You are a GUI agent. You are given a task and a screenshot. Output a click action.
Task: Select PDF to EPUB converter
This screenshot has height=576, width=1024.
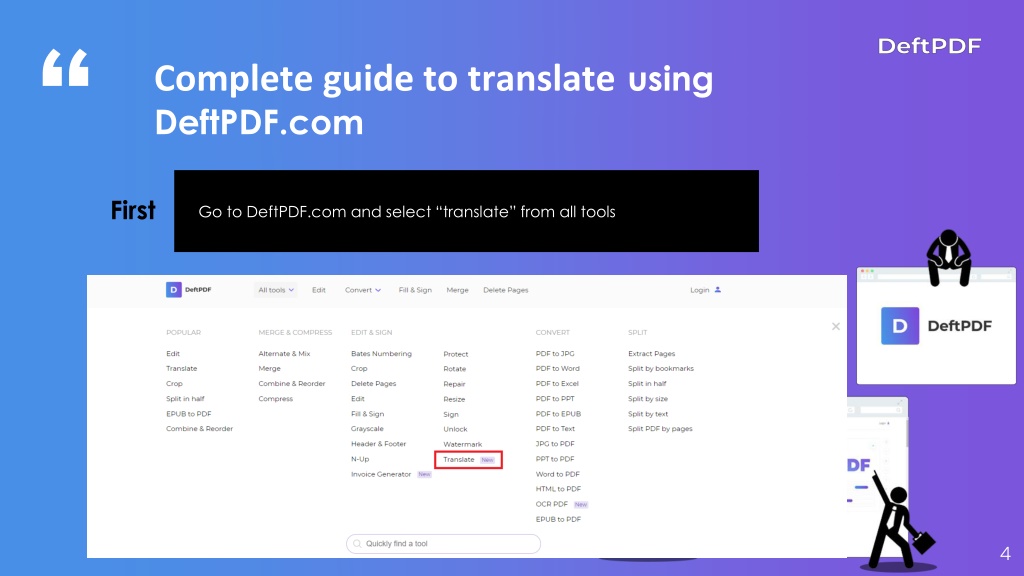(x=558, y=413)
